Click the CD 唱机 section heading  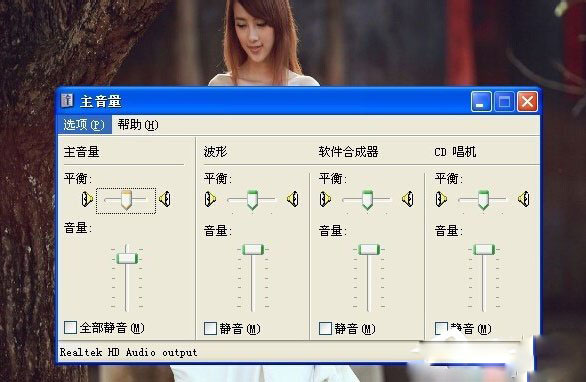[455, 152]
